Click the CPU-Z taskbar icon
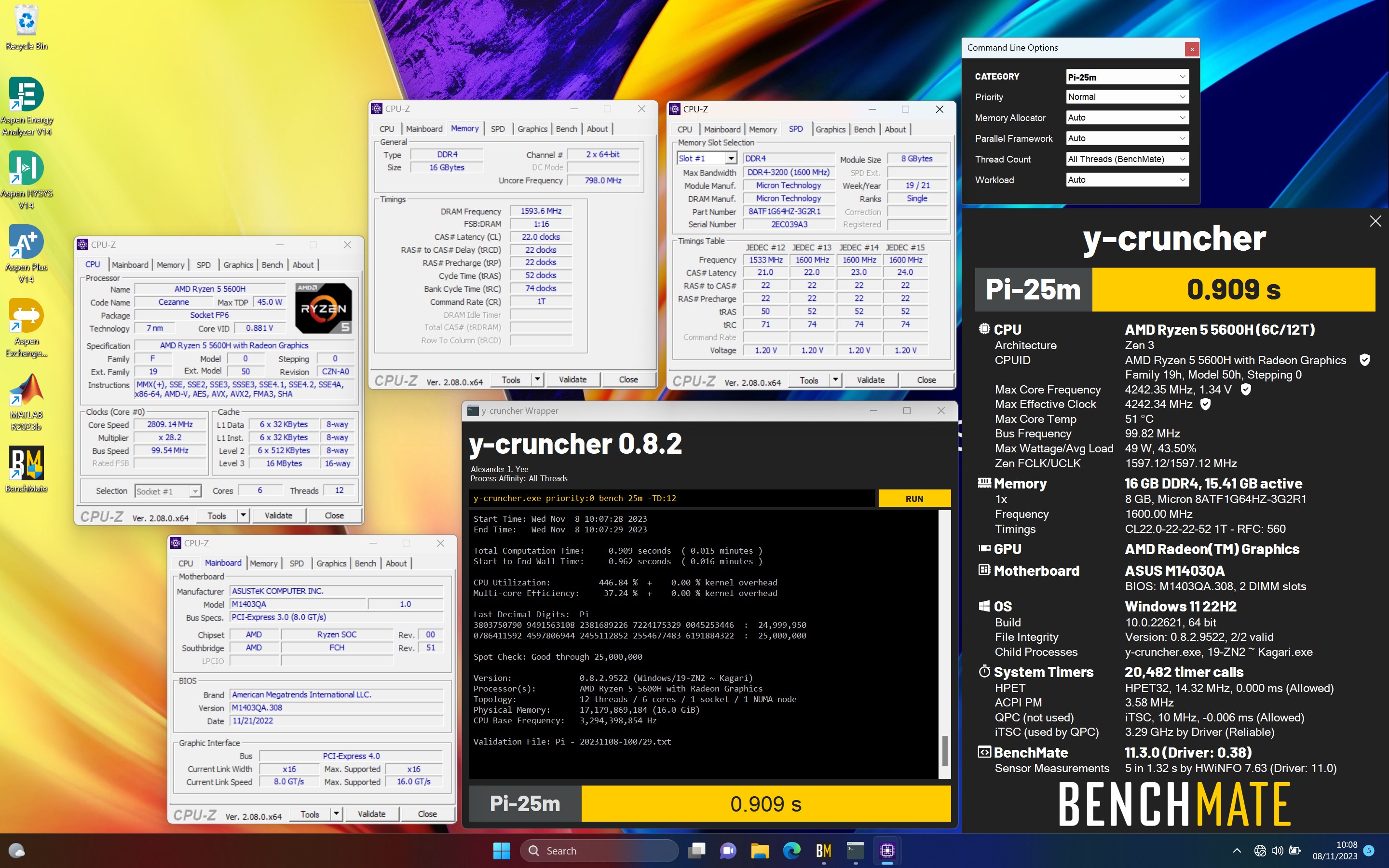Image resolution: width=1389 pixels, height=868 pixels. tap(887, 850)
